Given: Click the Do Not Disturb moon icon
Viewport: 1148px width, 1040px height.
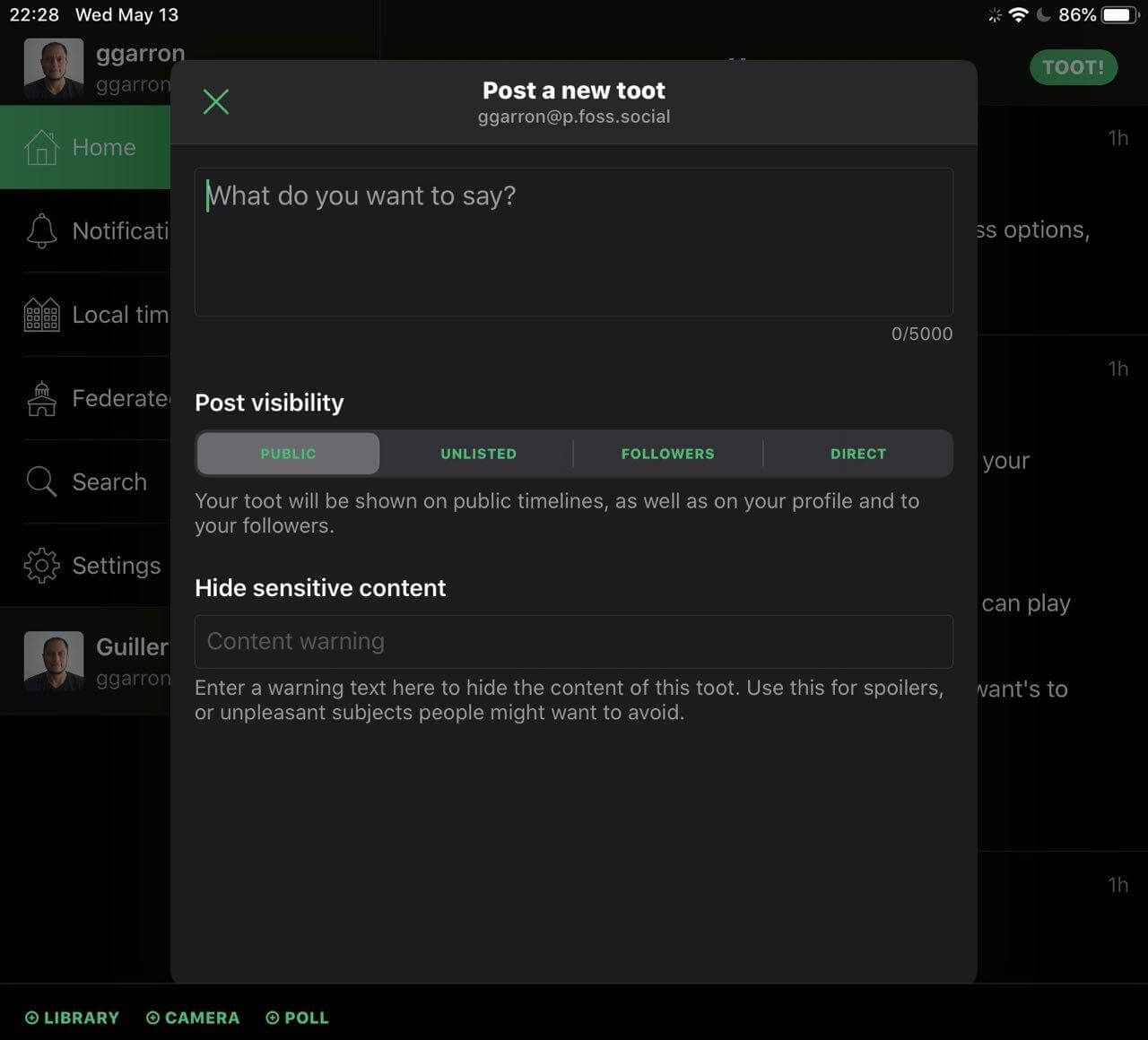Looking at the screenshot, I should click(x=1043, y=14).
